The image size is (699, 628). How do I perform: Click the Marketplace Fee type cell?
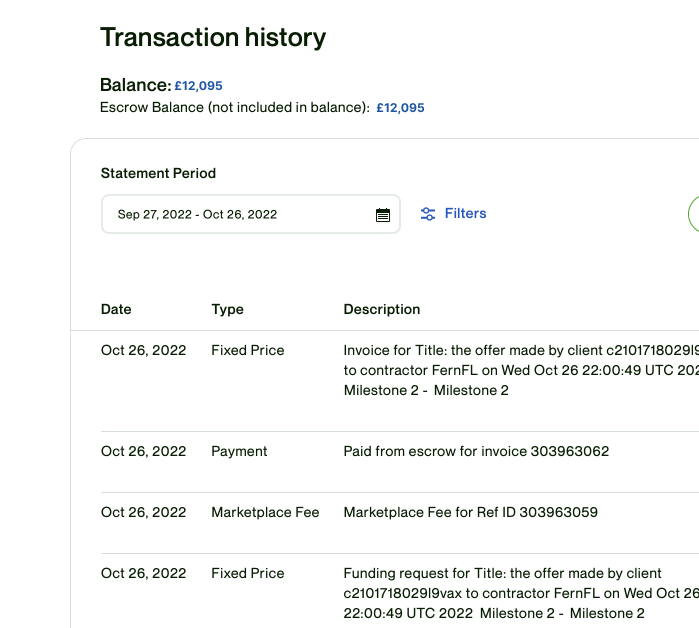pos(265,512)
